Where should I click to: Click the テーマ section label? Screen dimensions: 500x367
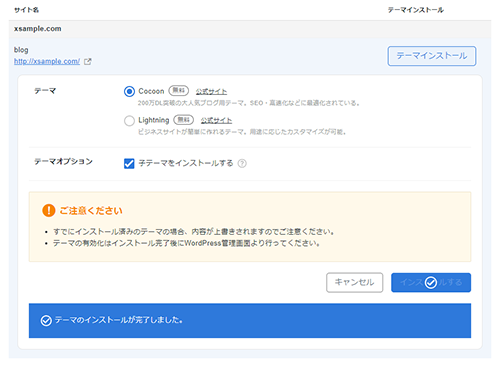coord(45,91)
